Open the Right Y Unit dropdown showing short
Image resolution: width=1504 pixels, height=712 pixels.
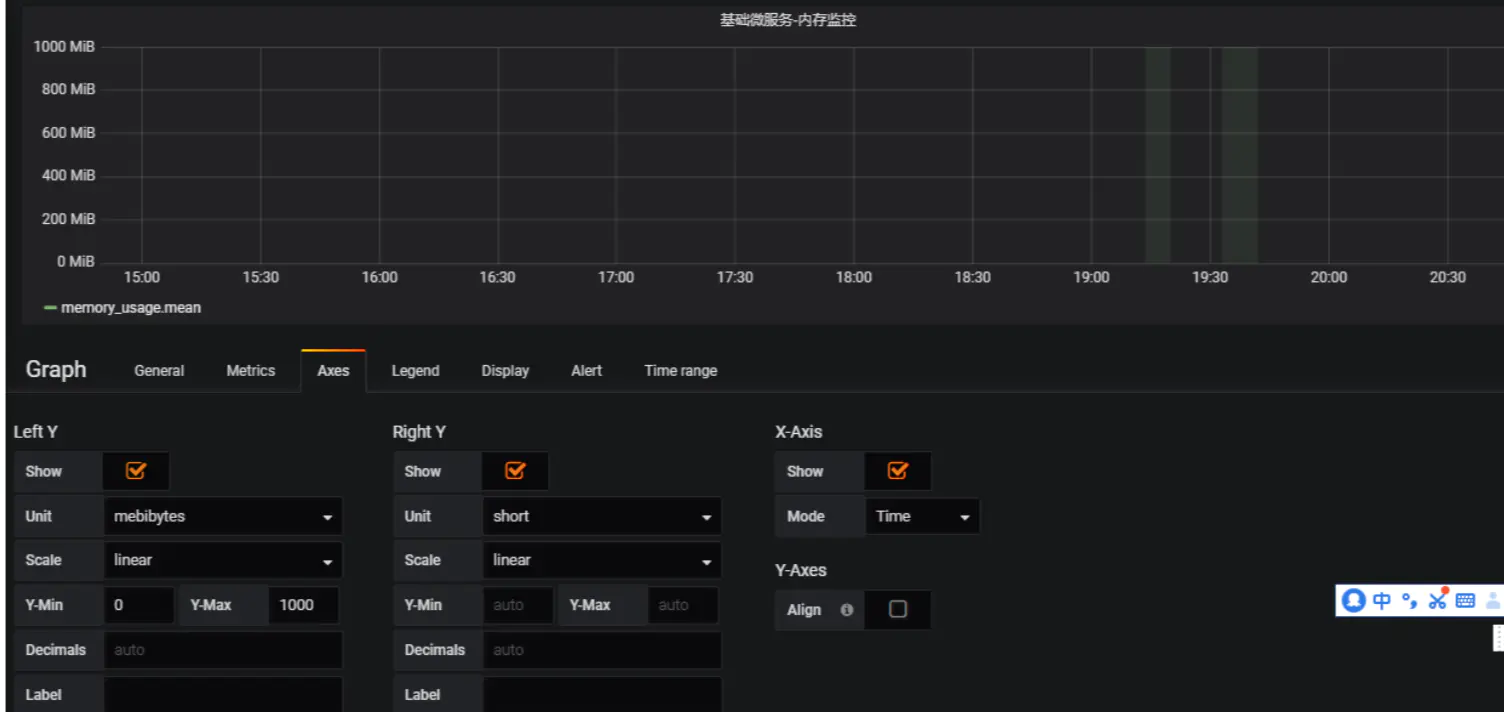click(602, 516)
